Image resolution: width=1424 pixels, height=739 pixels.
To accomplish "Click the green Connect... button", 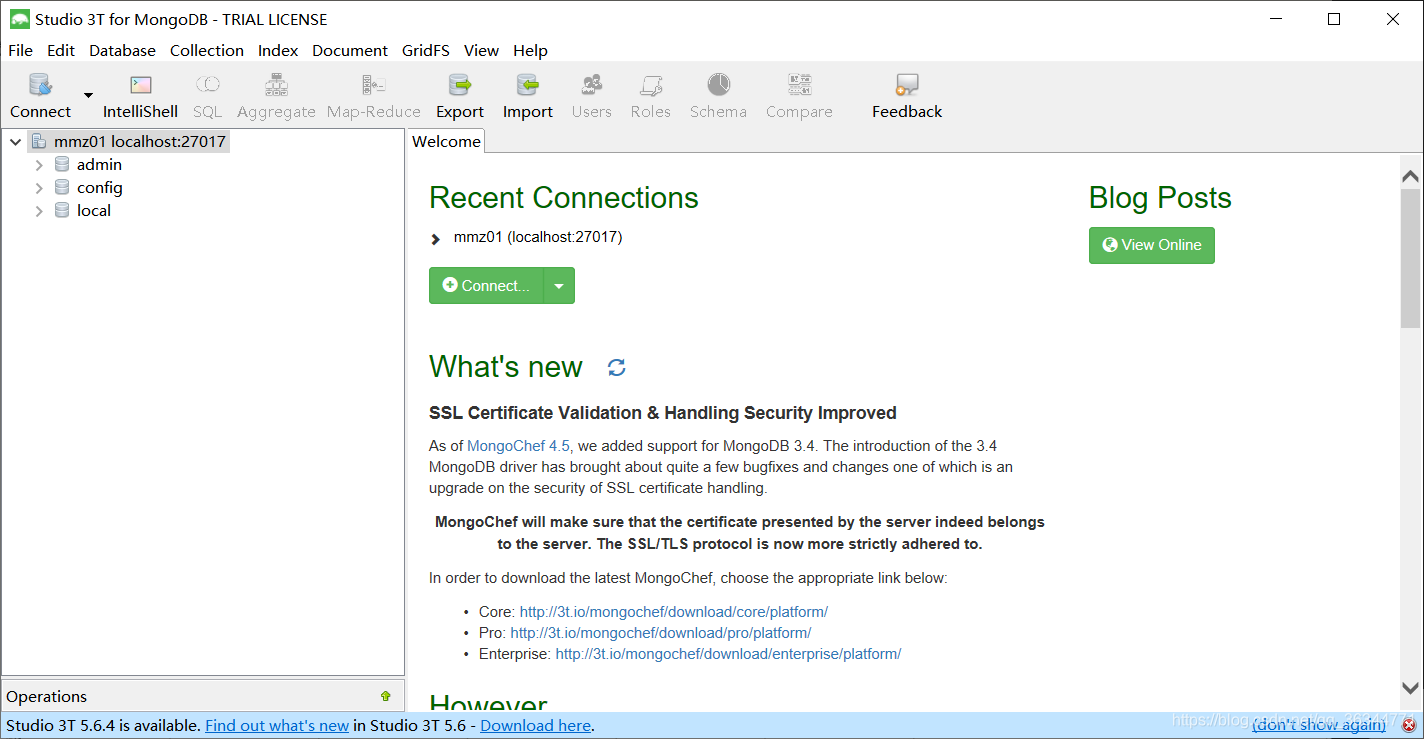I will (486, 286).
